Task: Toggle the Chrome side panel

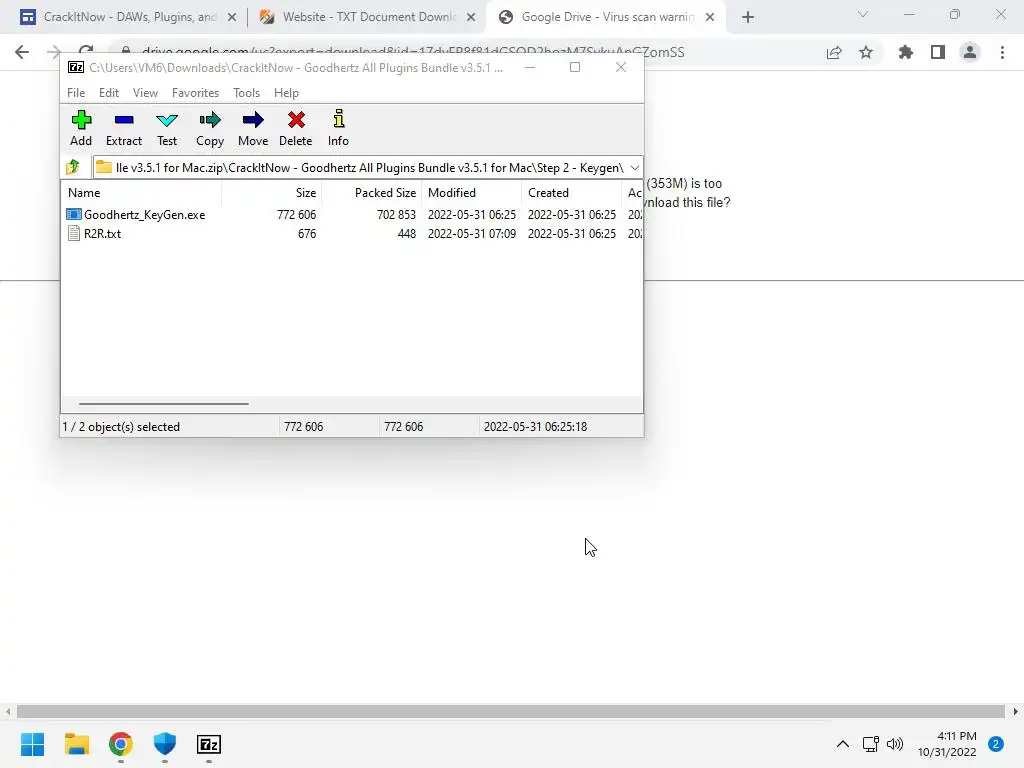Action: 938,52
